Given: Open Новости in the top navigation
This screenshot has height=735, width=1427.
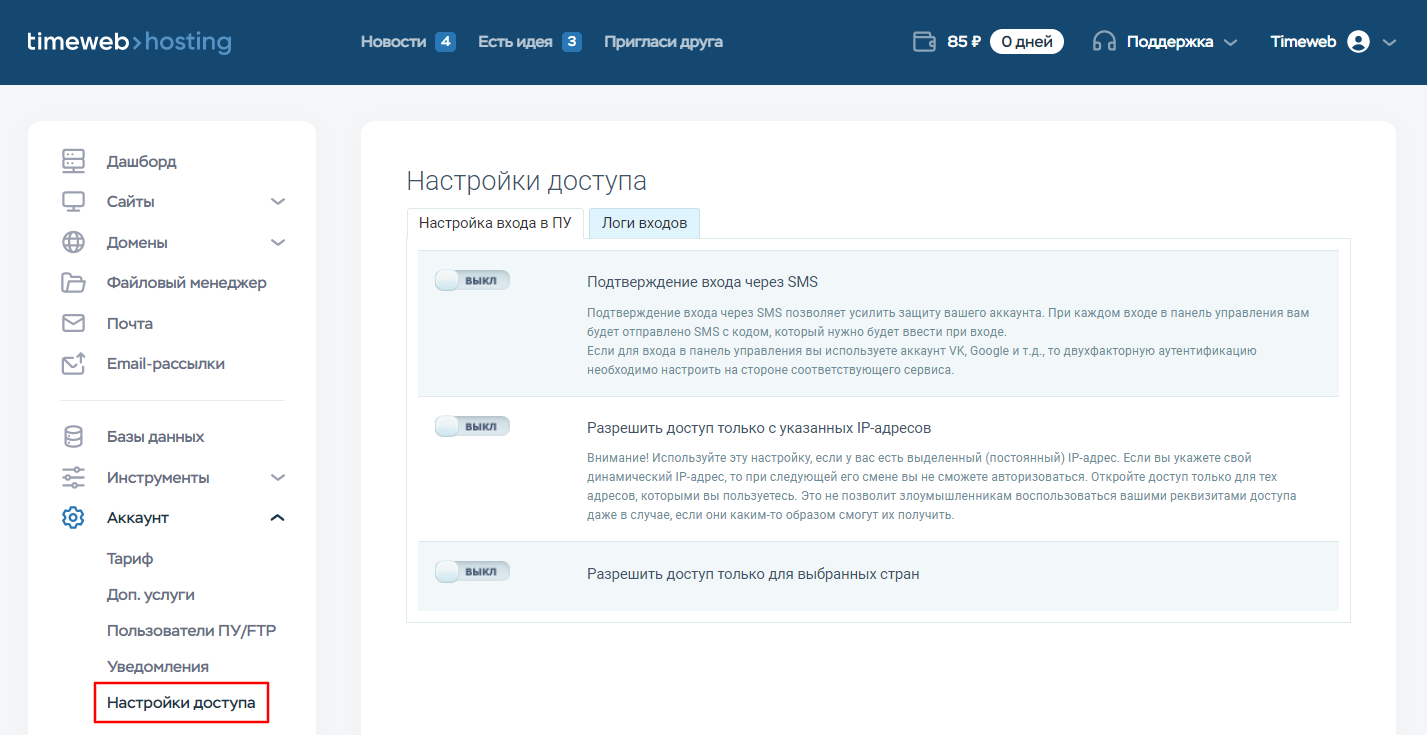Looking at the screenshot, I should coord(393,42).
